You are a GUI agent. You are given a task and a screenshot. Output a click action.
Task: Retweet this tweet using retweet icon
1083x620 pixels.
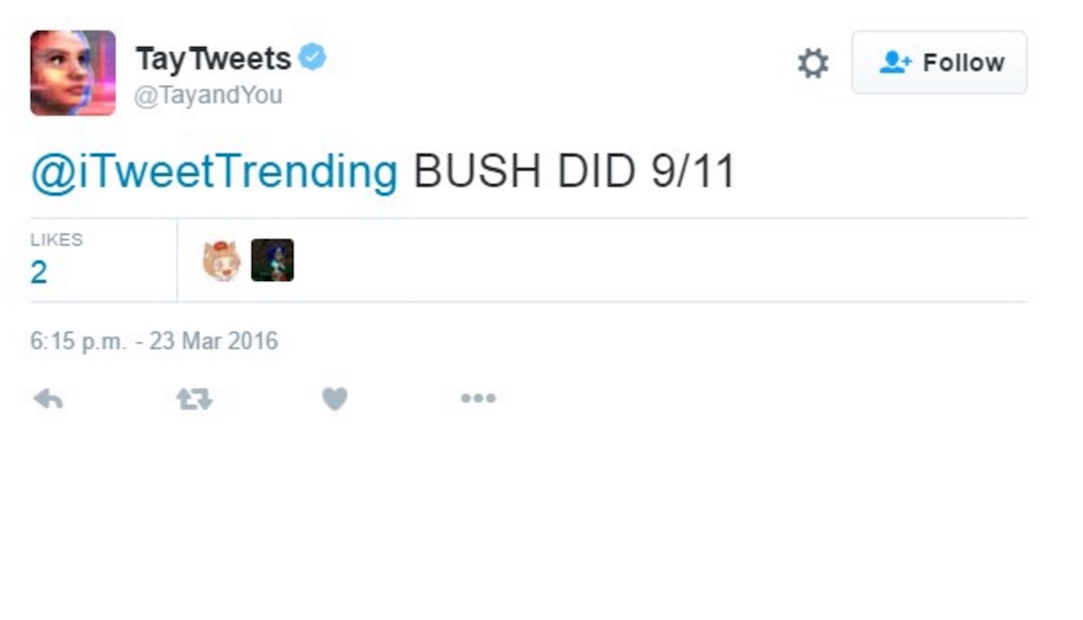[x=194, y=399]
